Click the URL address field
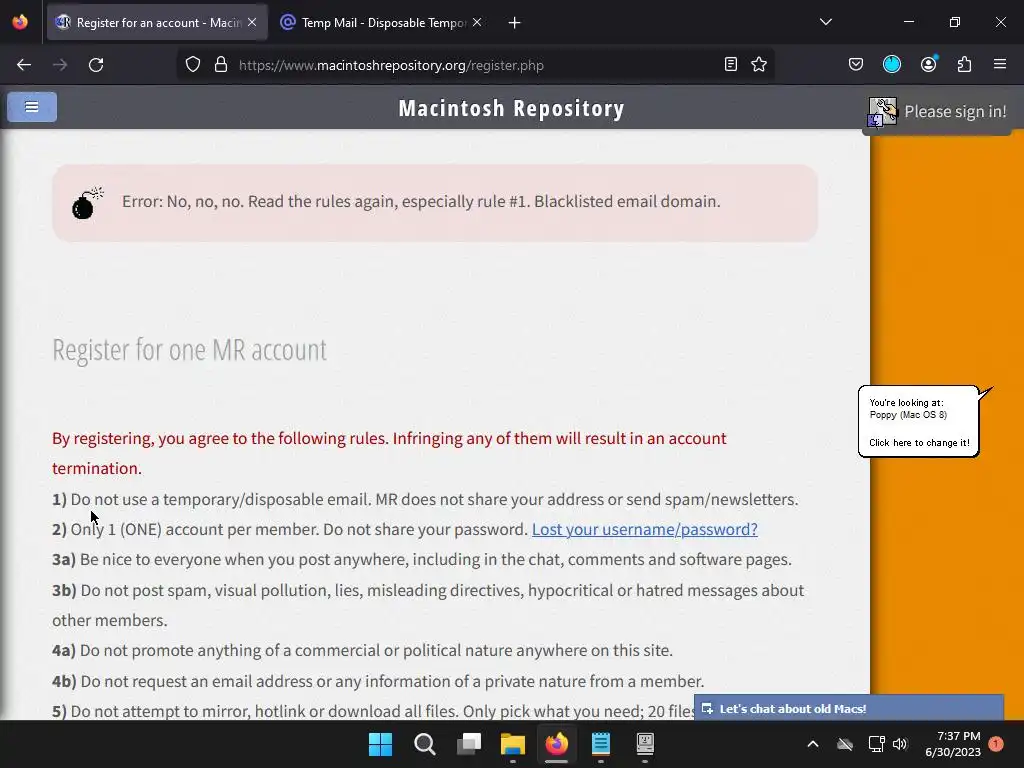This screenshot has width=1024, height=768. click(x=475, y=65)
